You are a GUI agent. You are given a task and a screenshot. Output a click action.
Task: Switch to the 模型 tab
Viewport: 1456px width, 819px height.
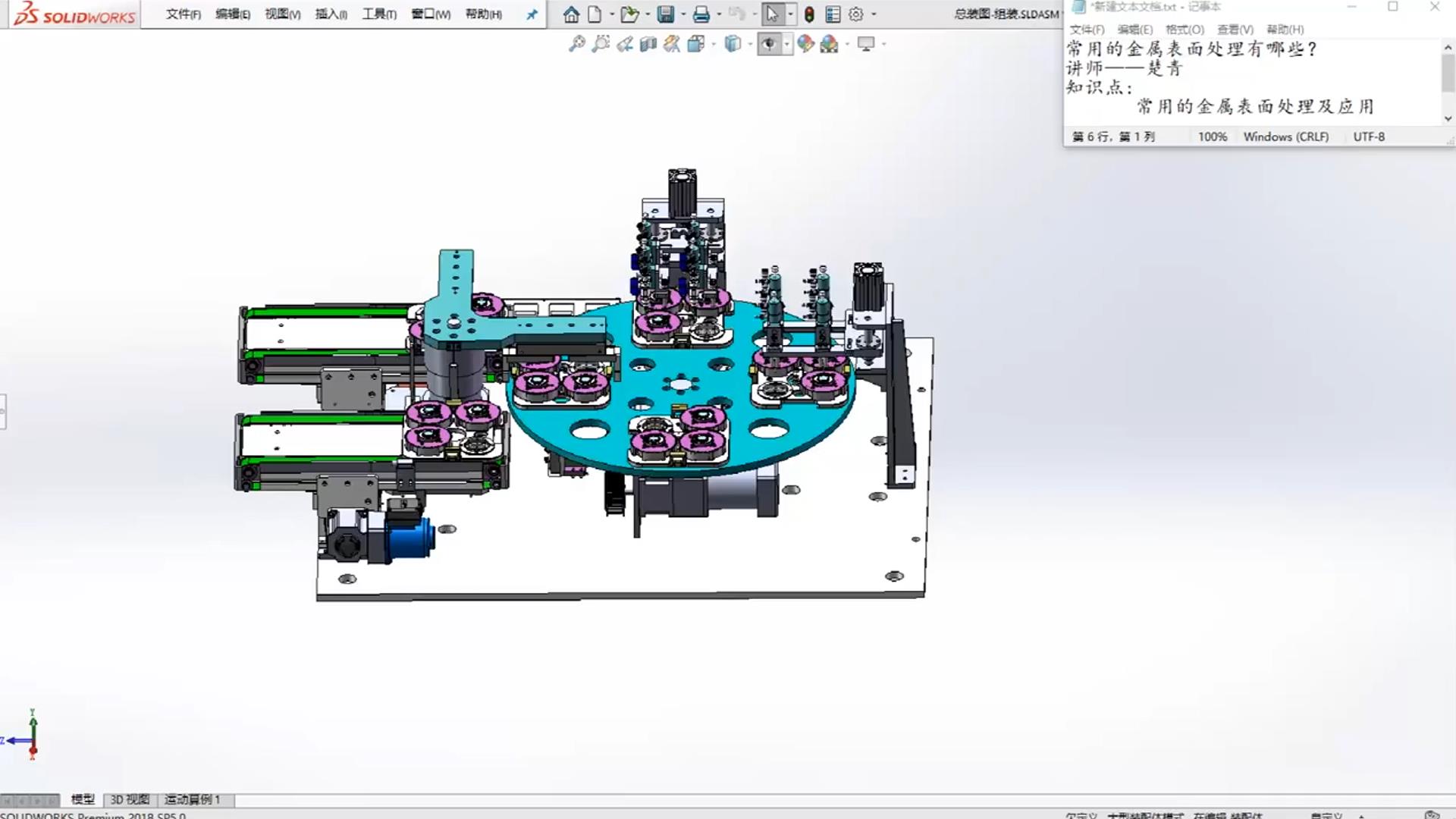[83, 799]
